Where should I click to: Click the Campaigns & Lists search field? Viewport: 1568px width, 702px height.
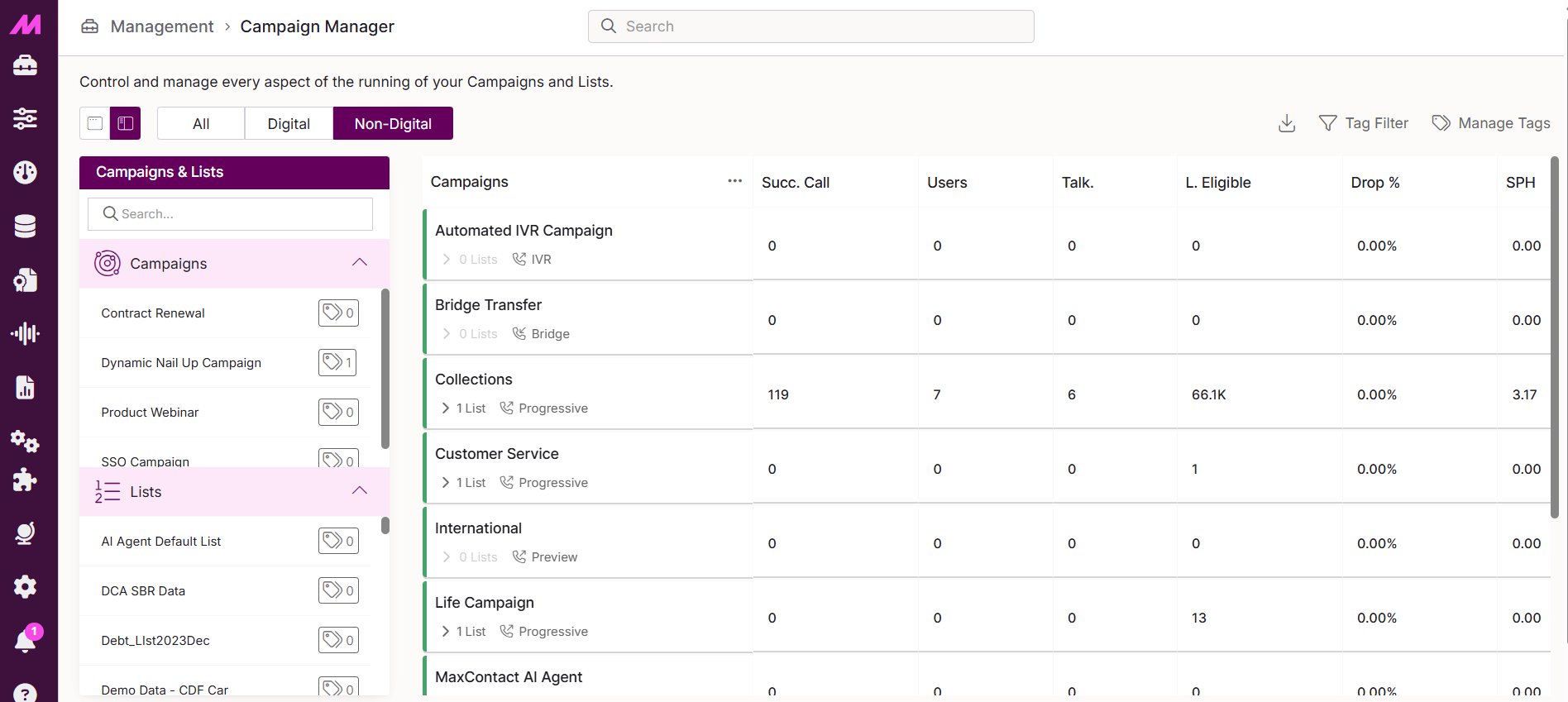coord(231,214)
